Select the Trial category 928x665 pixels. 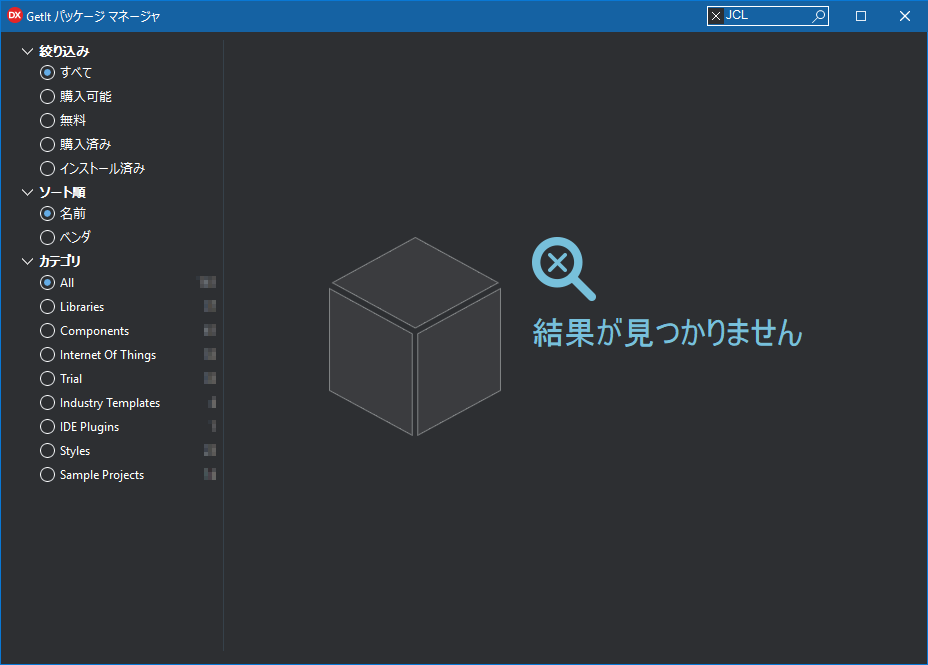click(47, 378)
